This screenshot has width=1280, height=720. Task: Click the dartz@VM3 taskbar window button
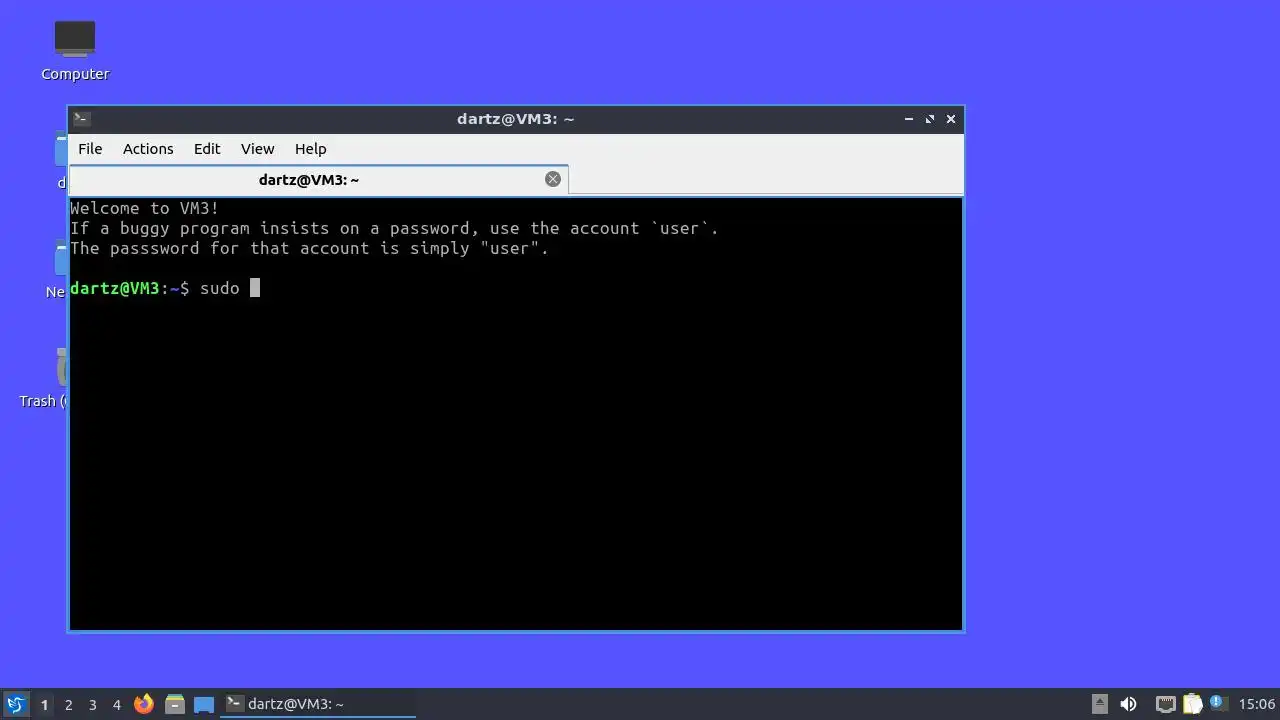coord(318,704)
